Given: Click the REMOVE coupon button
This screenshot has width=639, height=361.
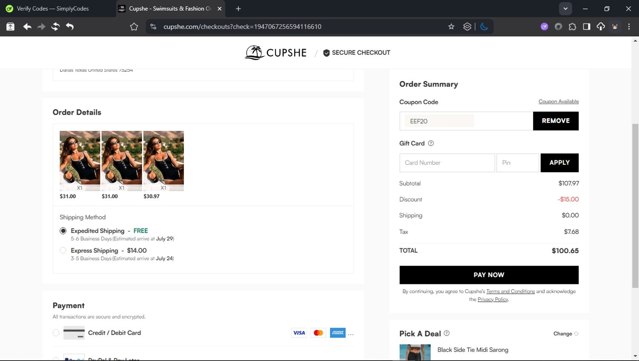Looking at the screenshot, I should 555,121.
